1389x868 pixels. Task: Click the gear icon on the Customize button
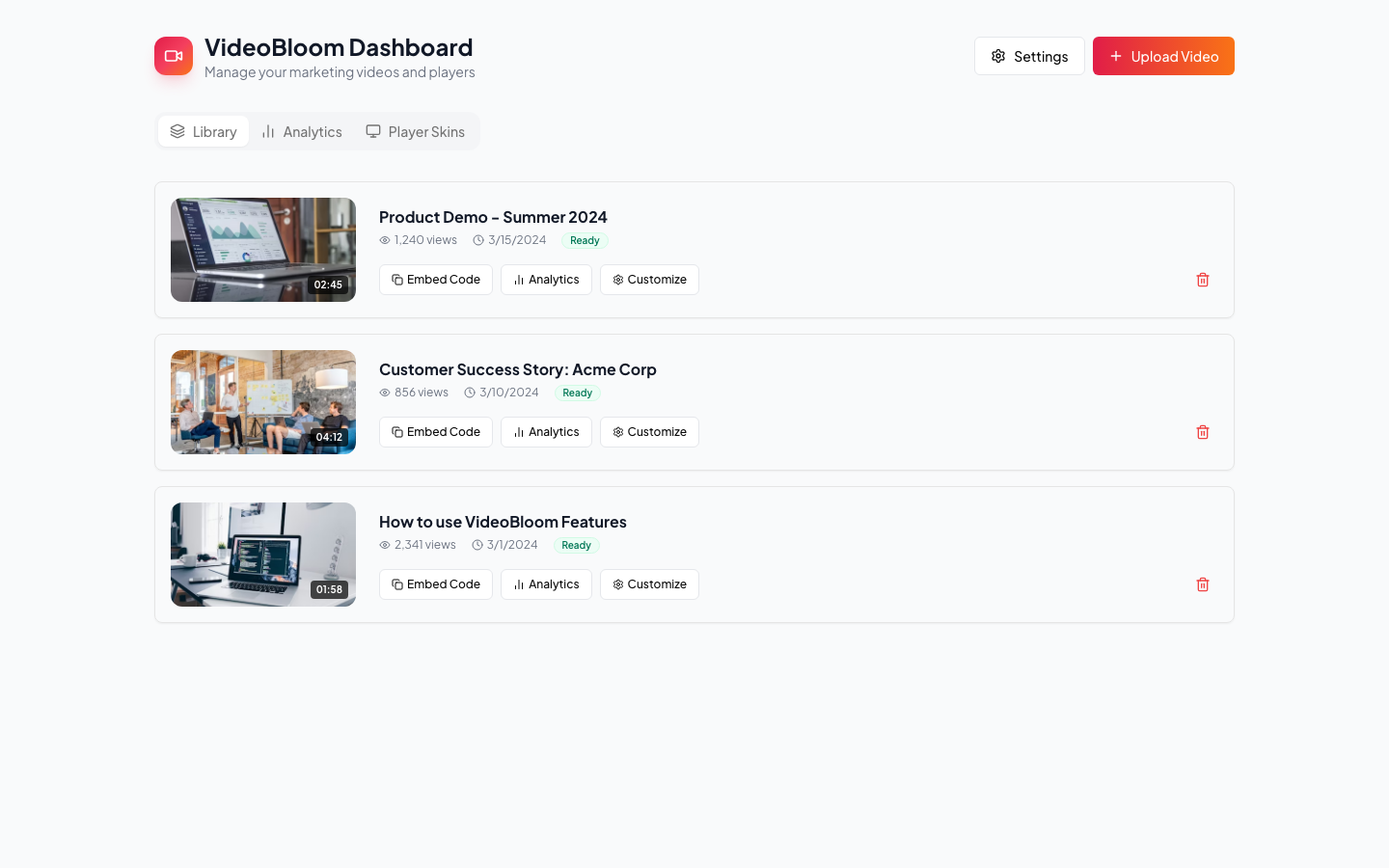pos(618,280)
